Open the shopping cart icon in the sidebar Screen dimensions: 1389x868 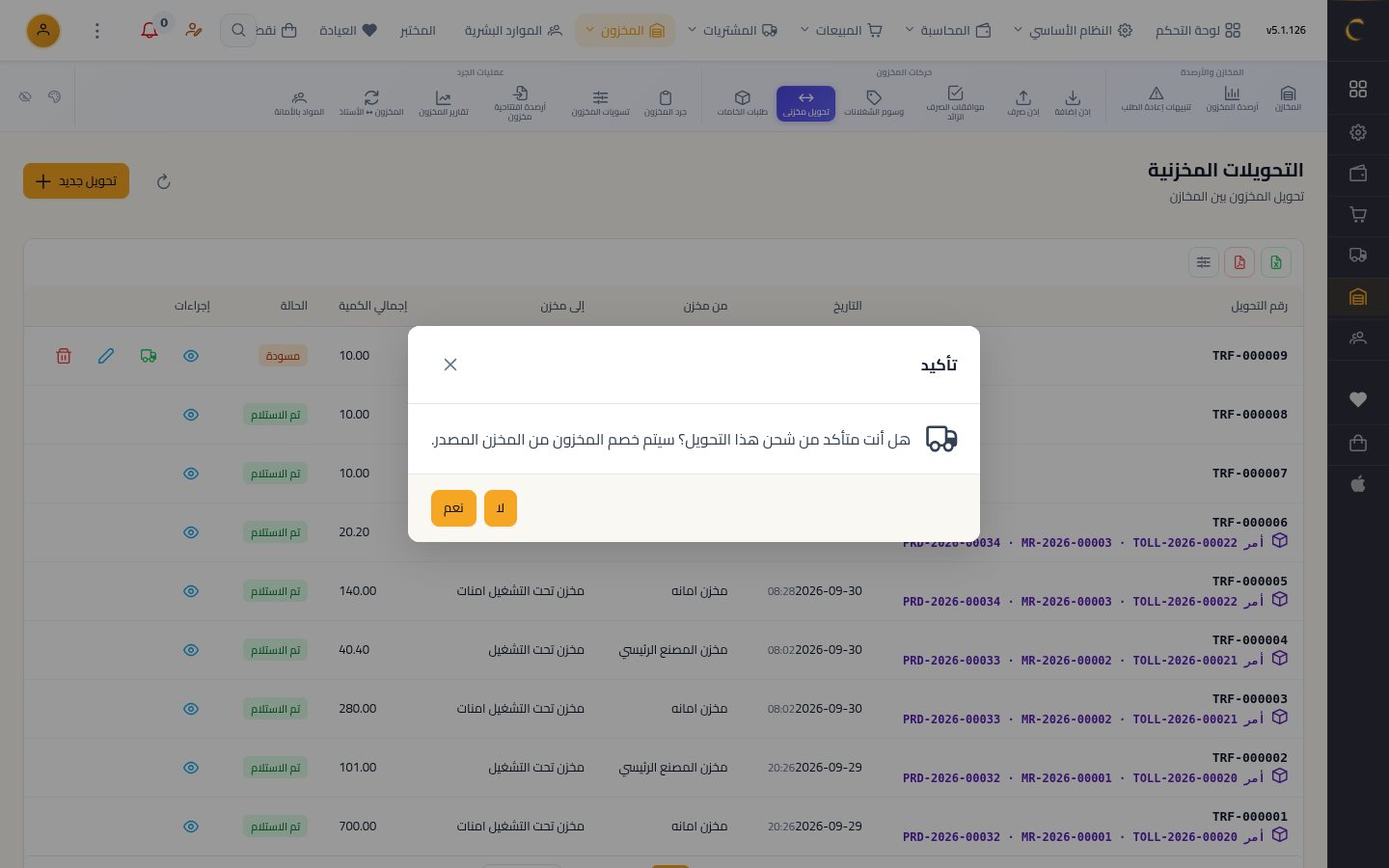tap(1358, 214)
